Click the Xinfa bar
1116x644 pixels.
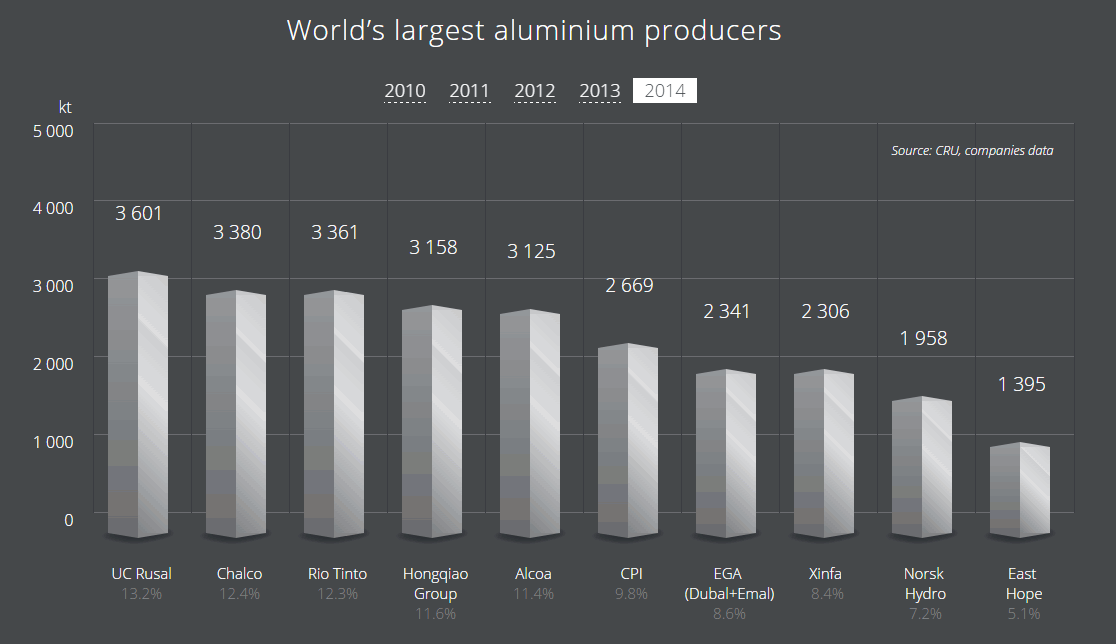pos(824,453)
